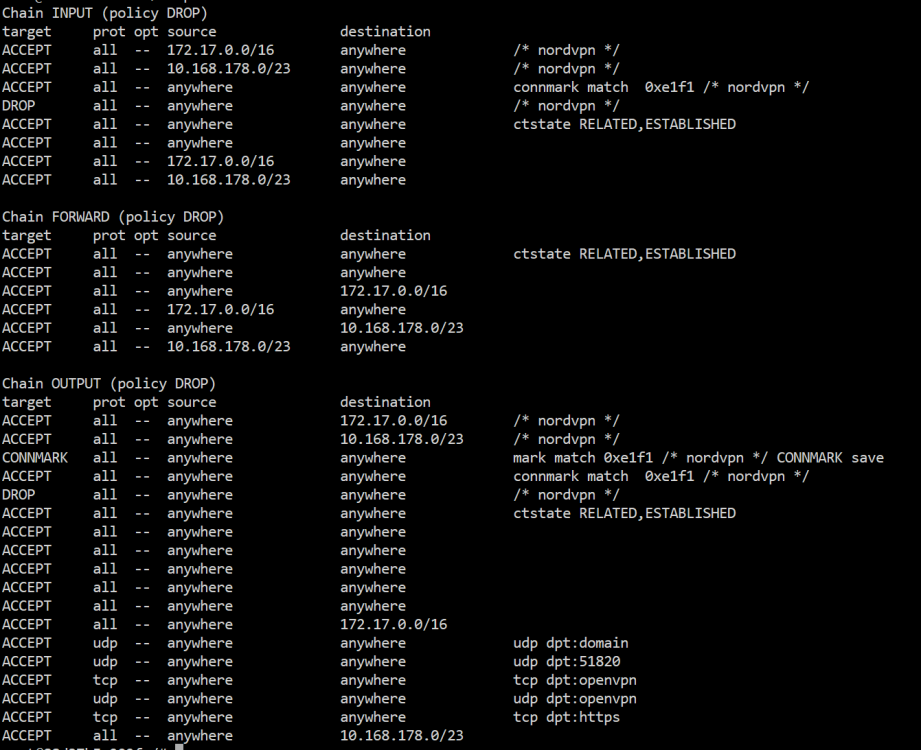Click the "tcp dpt:https" rule text

[x=567, y=717]
